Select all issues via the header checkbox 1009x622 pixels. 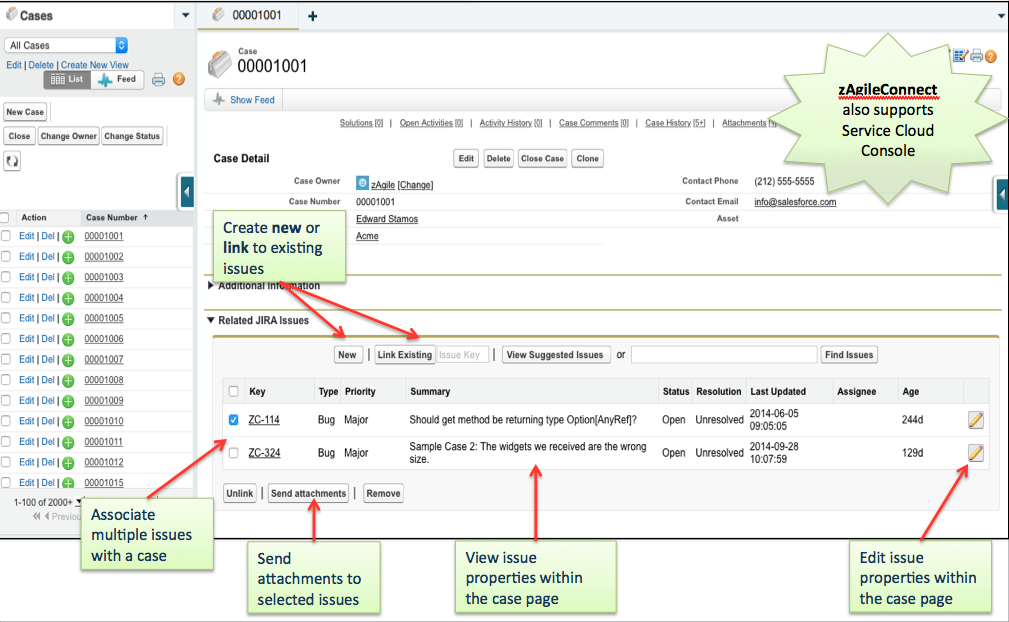tap(232, 391)
